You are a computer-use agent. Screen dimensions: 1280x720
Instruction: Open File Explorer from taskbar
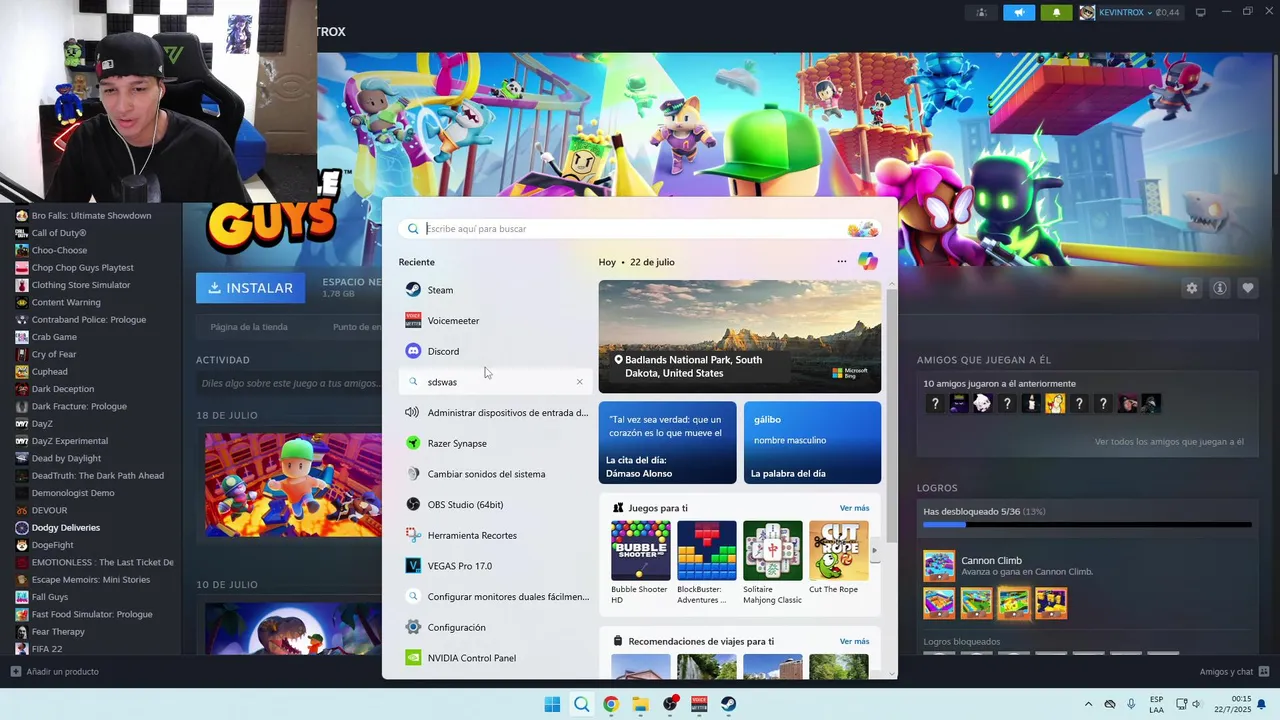pos(640,704)
